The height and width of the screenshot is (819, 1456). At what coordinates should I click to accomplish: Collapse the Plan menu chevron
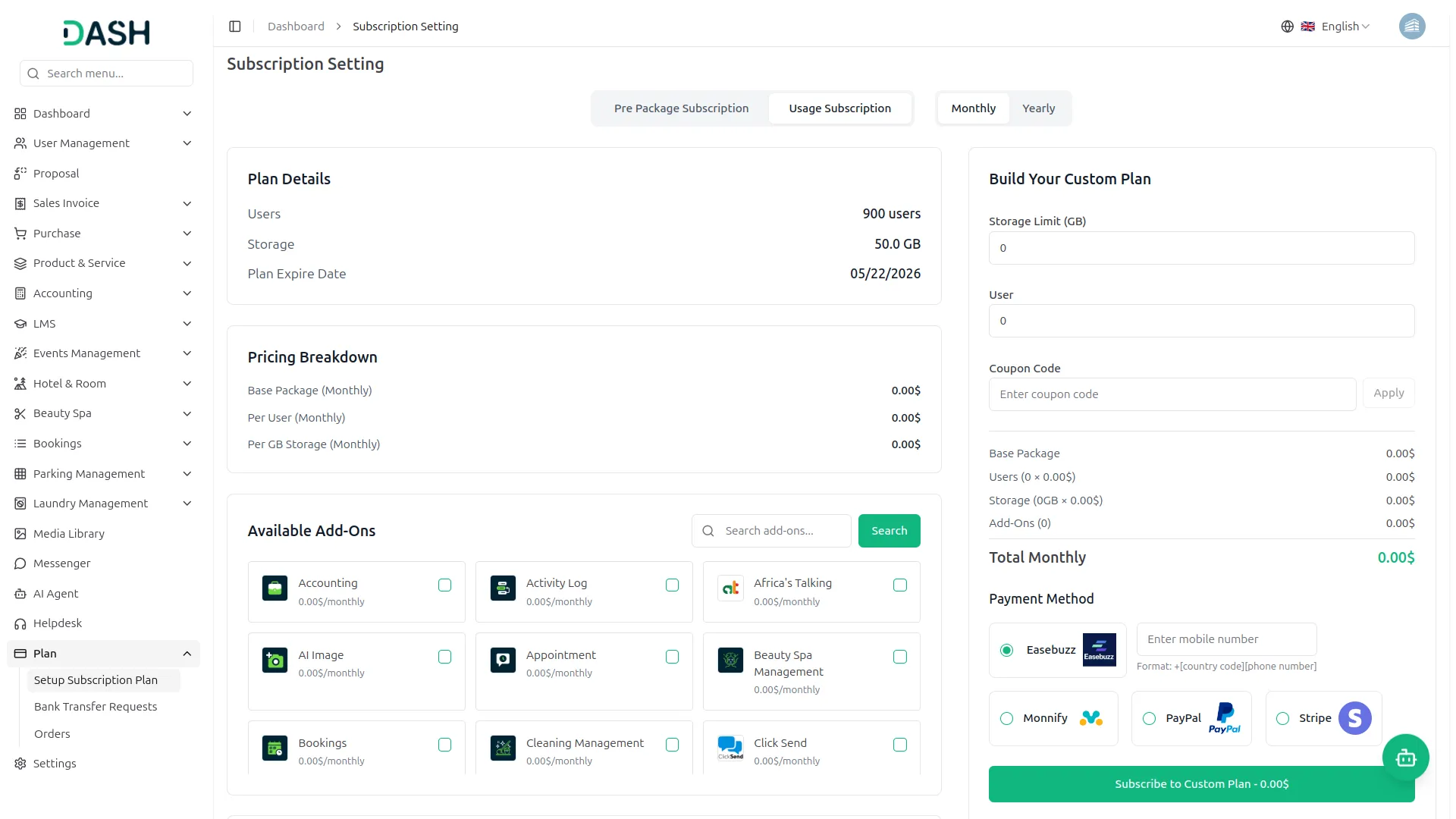click(187, 654)
